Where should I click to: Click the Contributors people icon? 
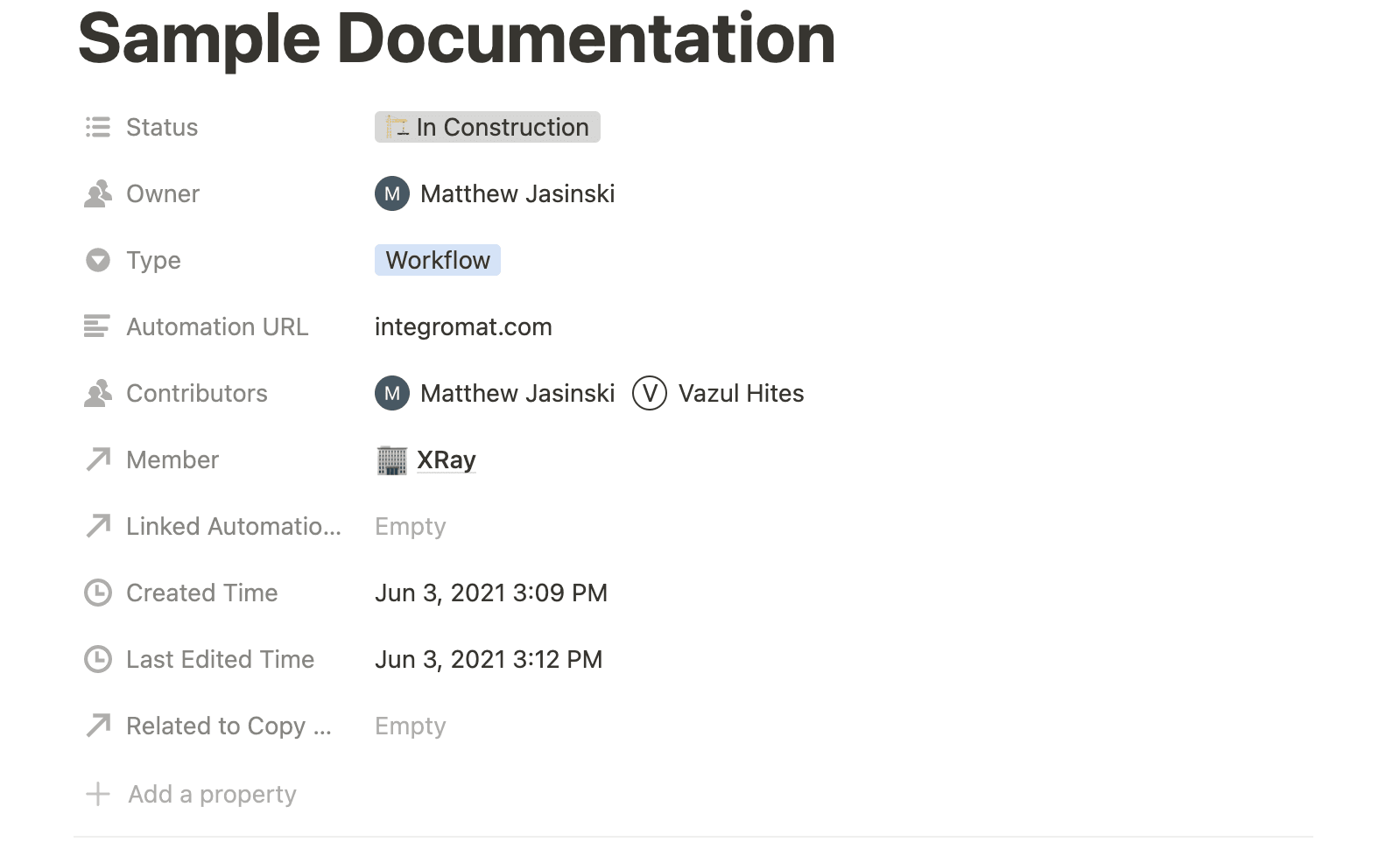pyautogui.click(x=97, y=394)
